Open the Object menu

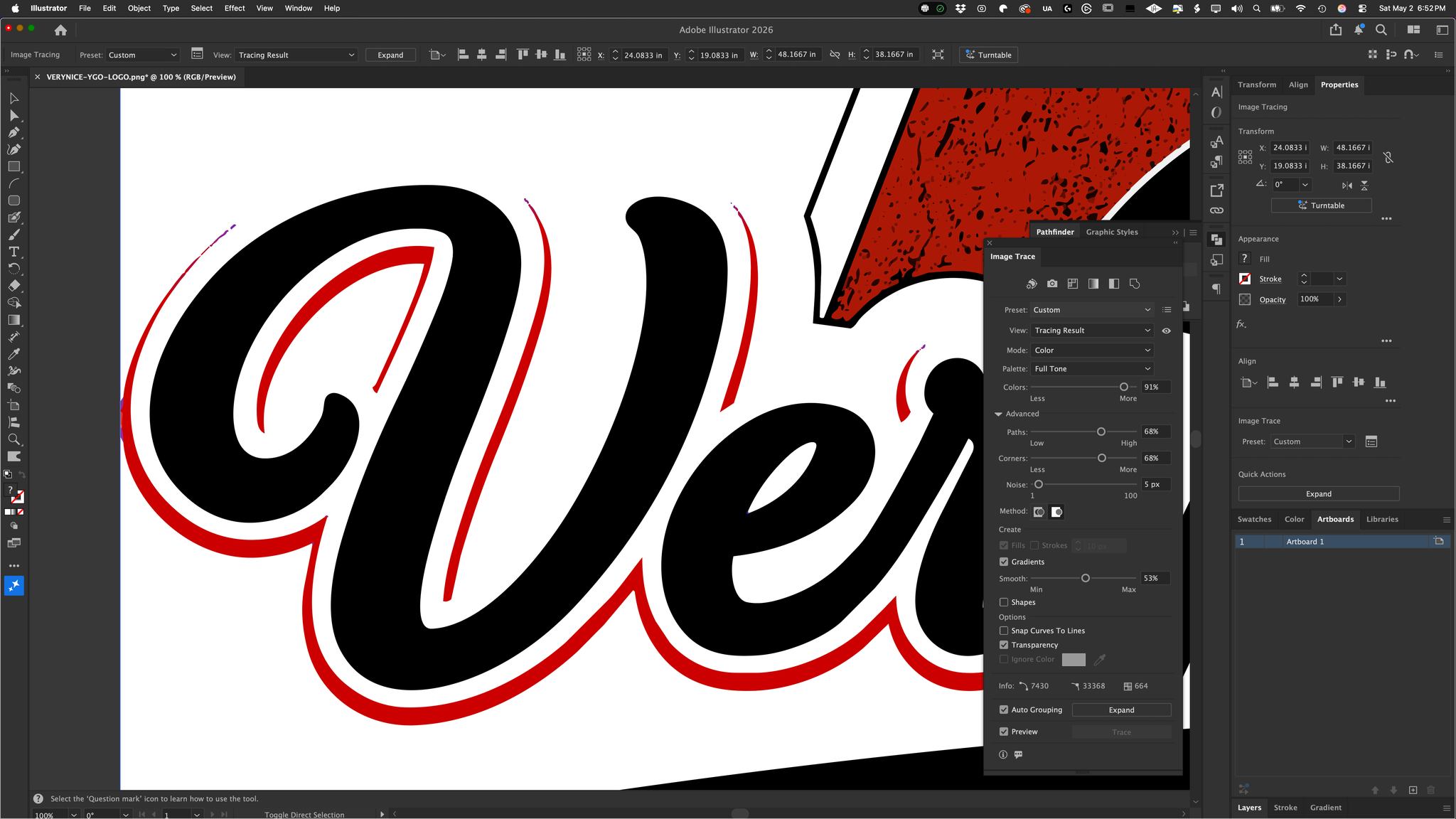139,9
